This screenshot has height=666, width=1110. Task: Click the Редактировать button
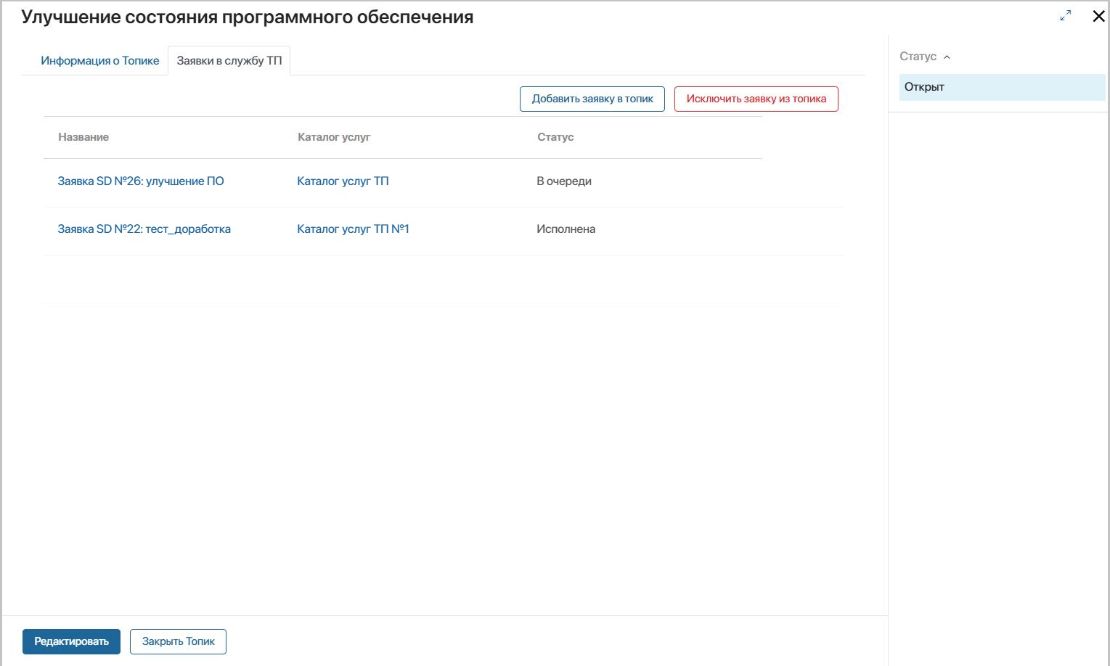(71, 642)
